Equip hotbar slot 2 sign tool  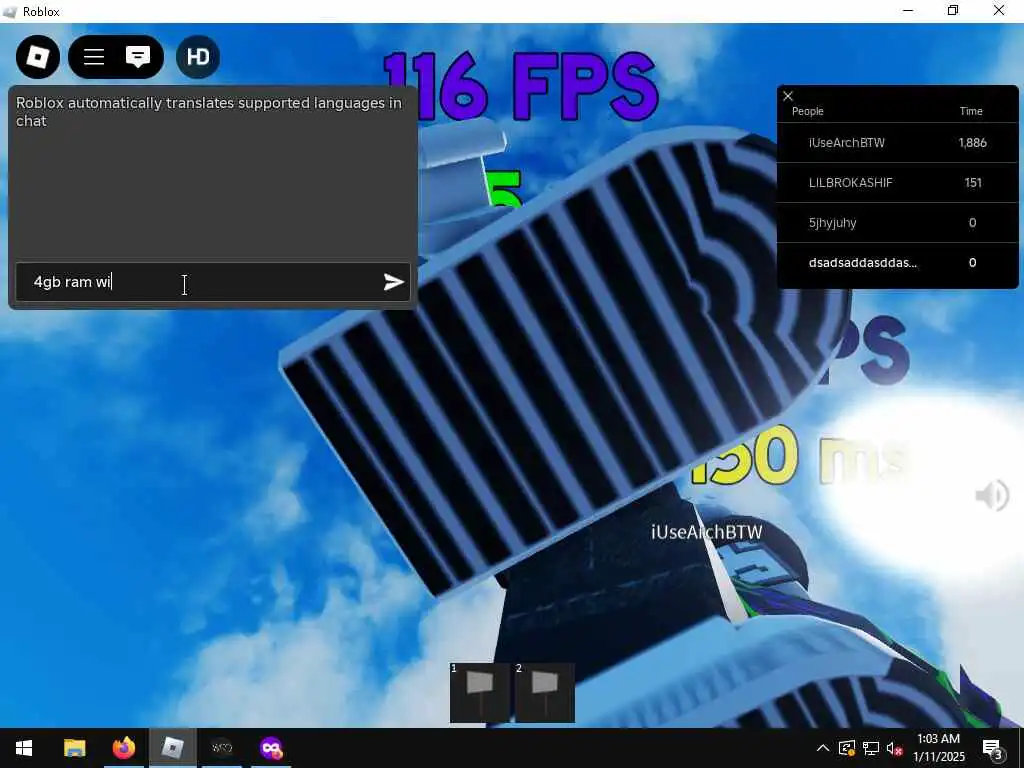coord(545,693)
